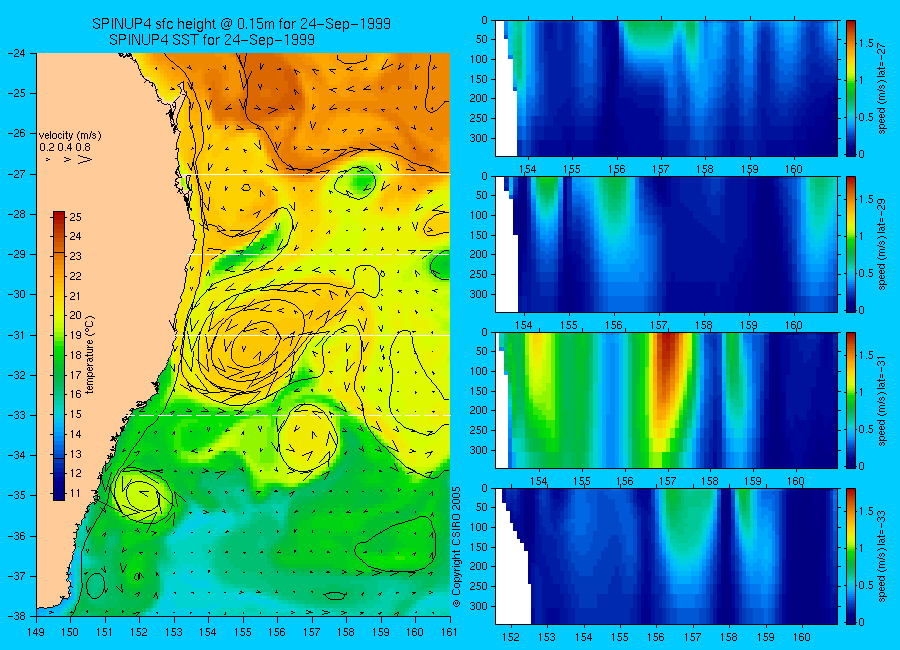Image resolution: width=900 pixels, height=650 pixels.
Task: Click the cold green eddy near 158.5E, 27S
Action: [x=356, y=183]
